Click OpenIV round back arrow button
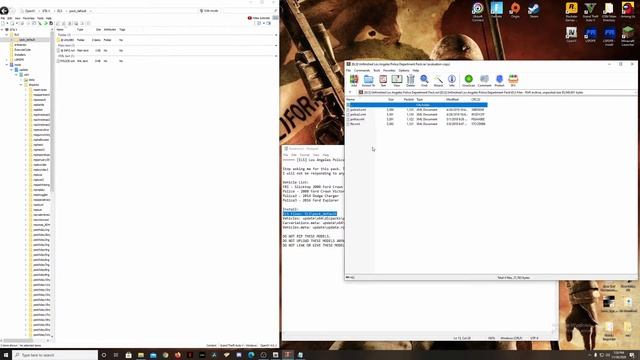 pos(4,11)
